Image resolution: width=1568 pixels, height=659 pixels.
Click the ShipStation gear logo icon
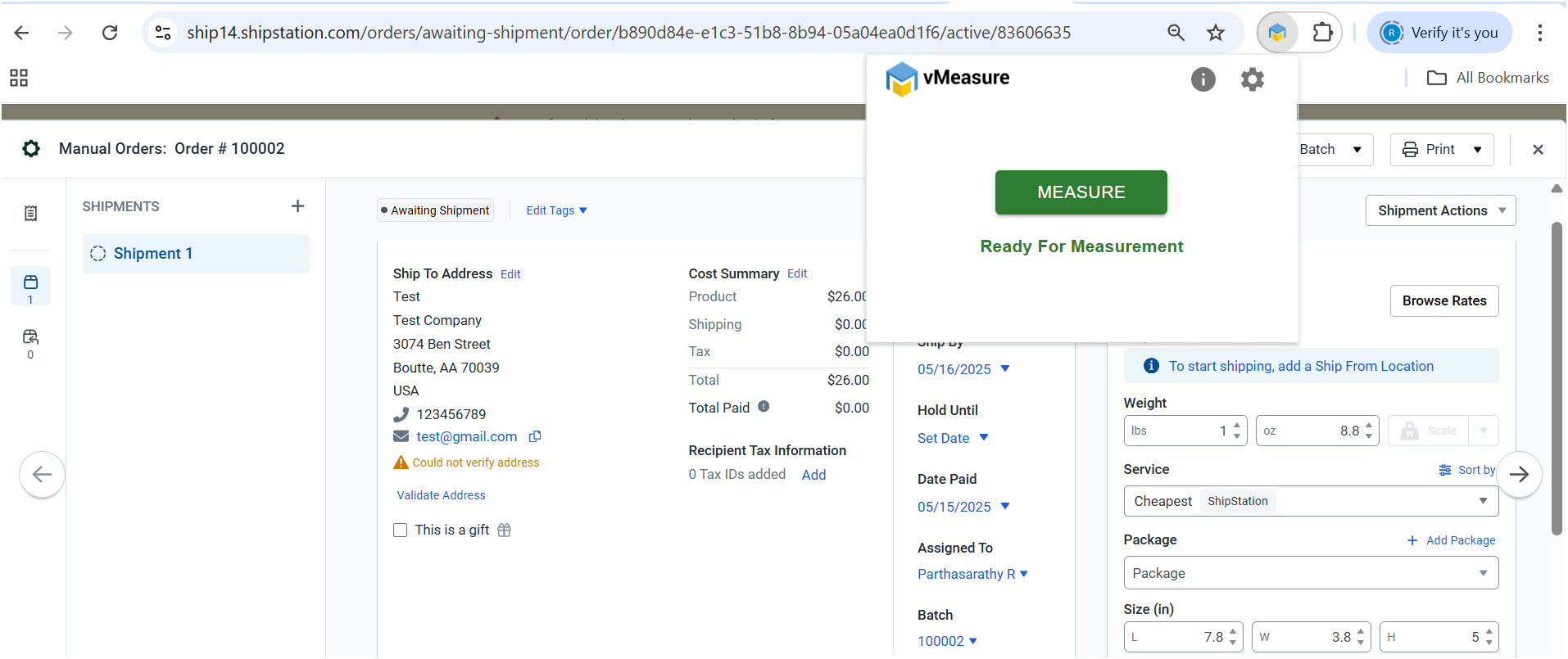(31, 149)
